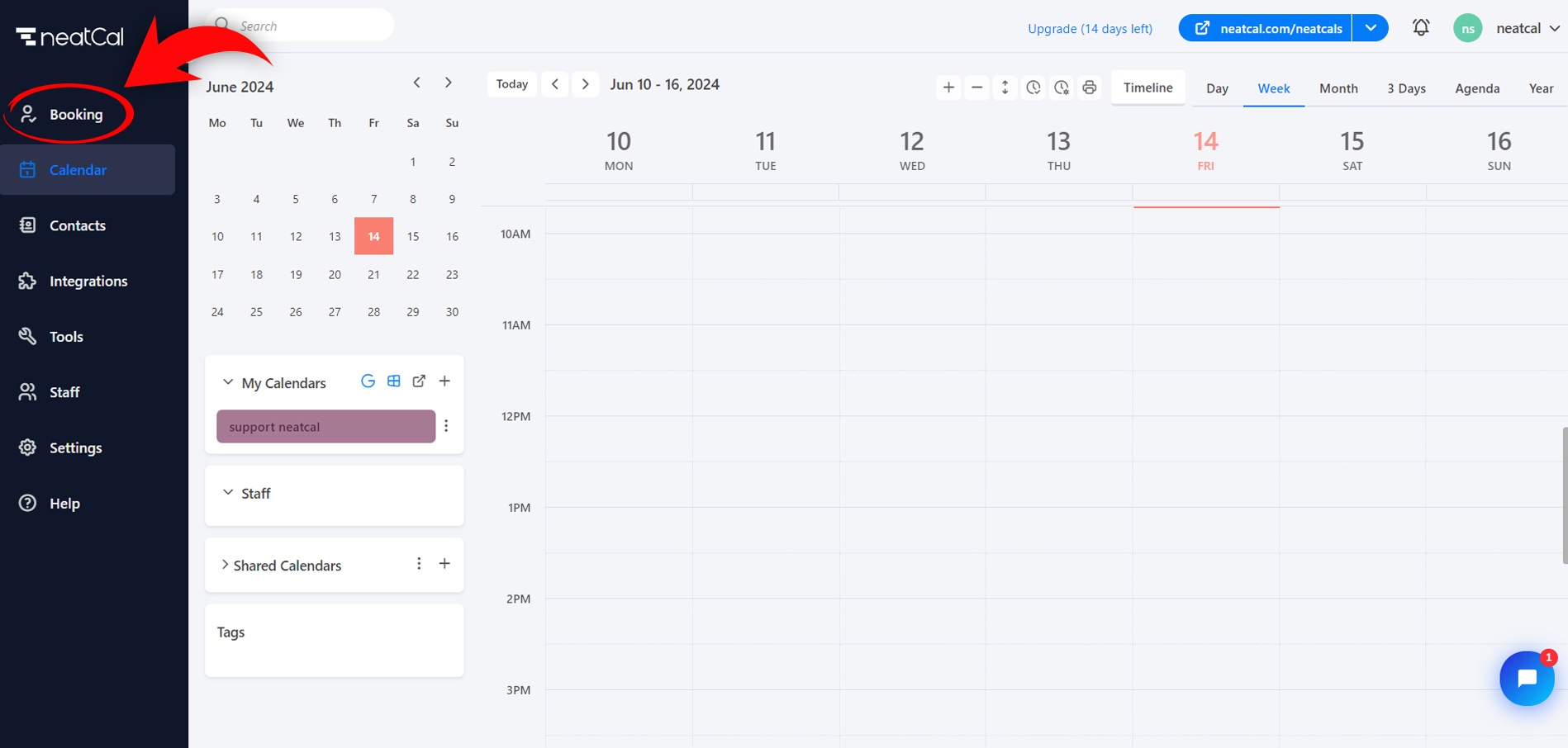
Task: Open the neatcal.com/neatcals booking link
Action: click(1266, 28)
